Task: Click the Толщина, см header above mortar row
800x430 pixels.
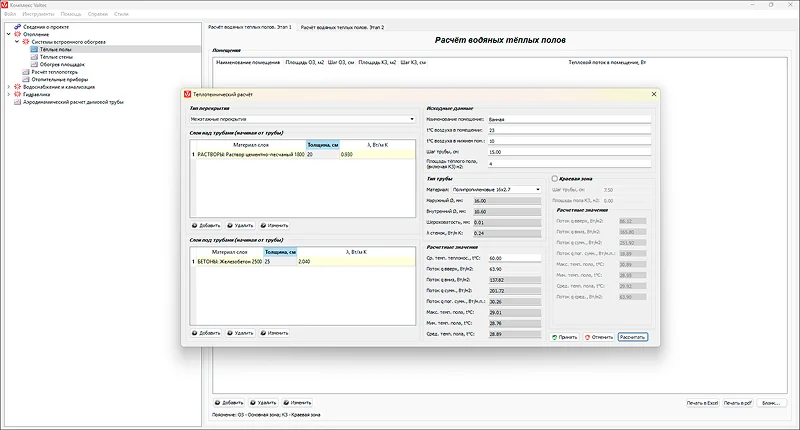Action: pos(322,145)
